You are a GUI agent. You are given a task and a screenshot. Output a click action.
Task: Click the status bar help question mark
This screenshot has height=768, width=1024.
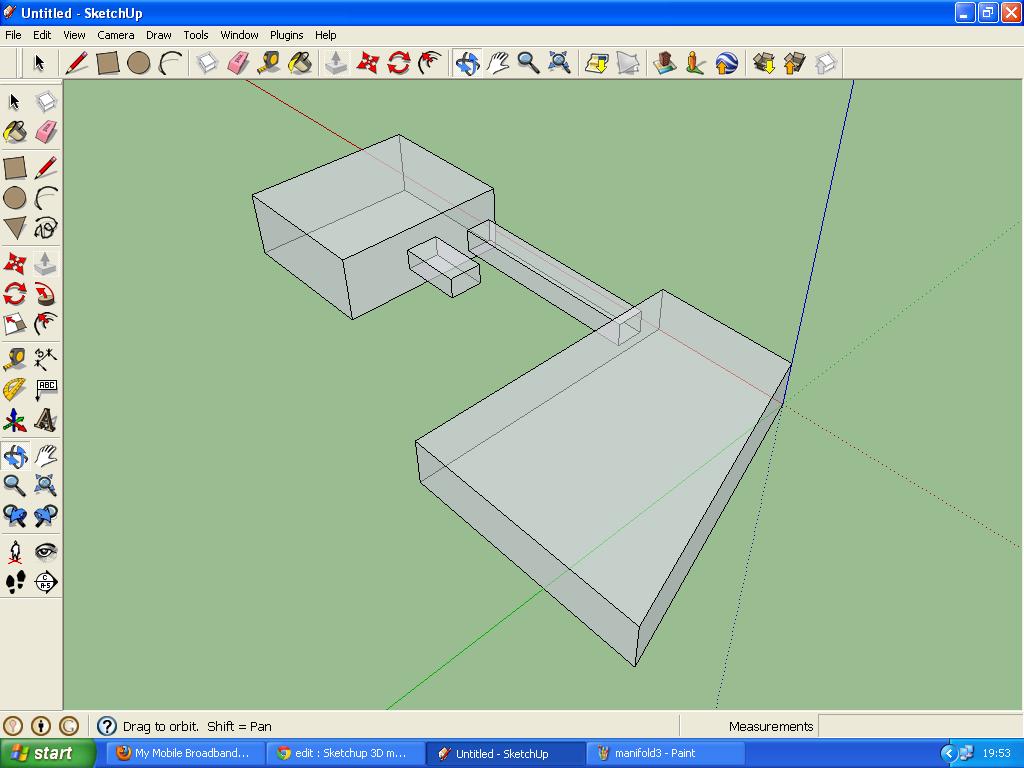coord(106,726)
